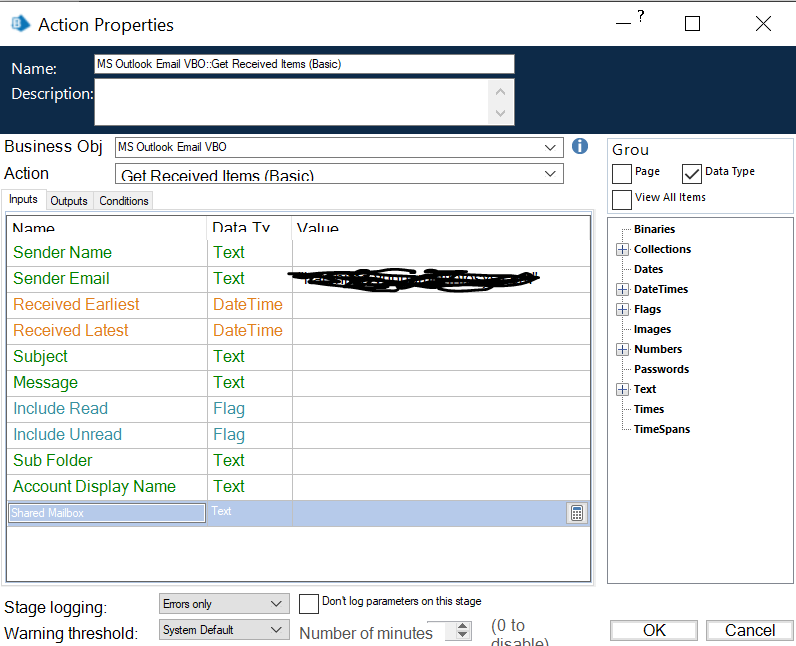Click the Subject value cell
This screenshot has width=796, height=646.
pos(441,357)
